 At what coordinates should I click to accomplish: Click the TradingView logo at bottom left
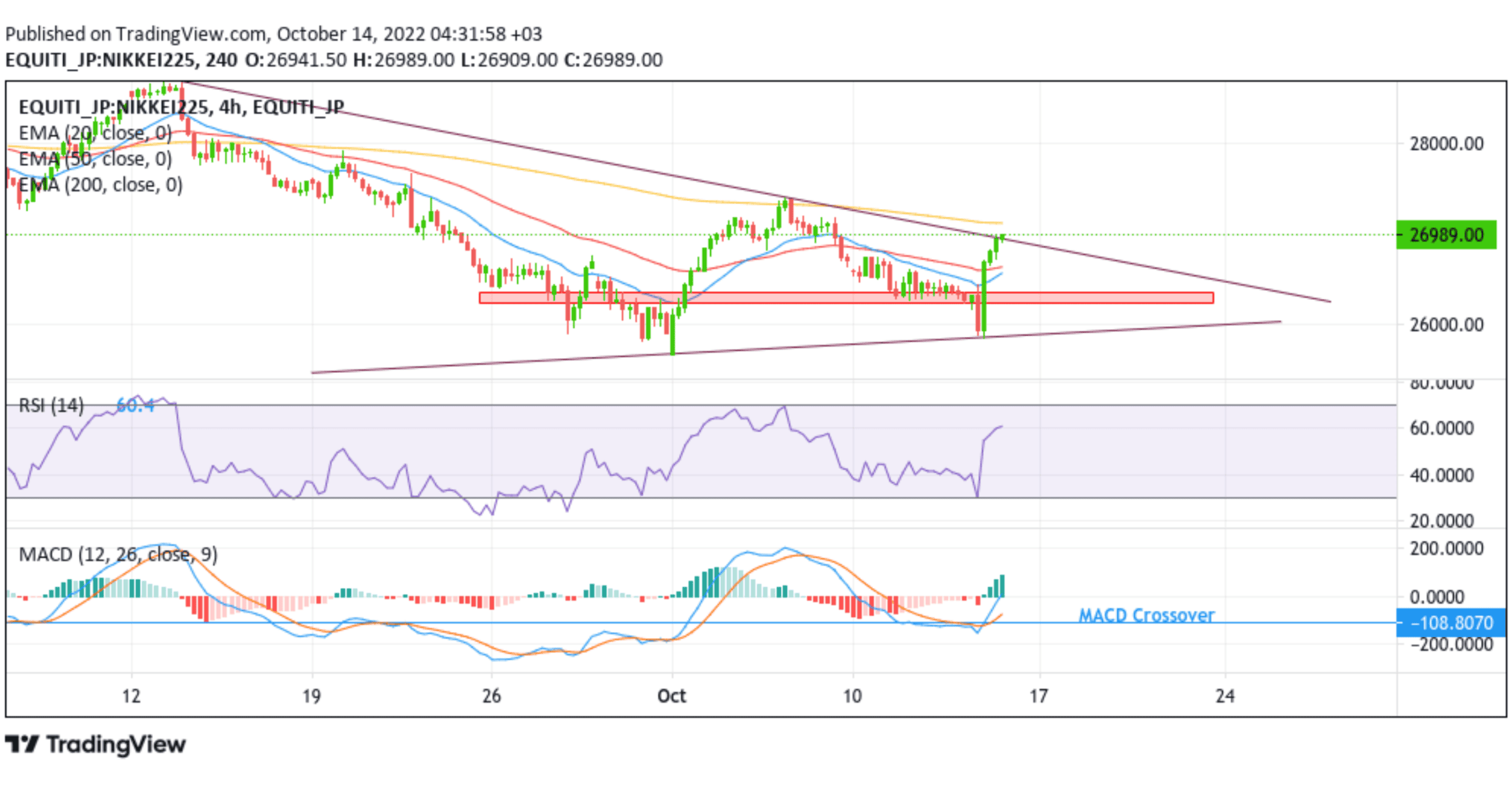click(x=95, y=744)
